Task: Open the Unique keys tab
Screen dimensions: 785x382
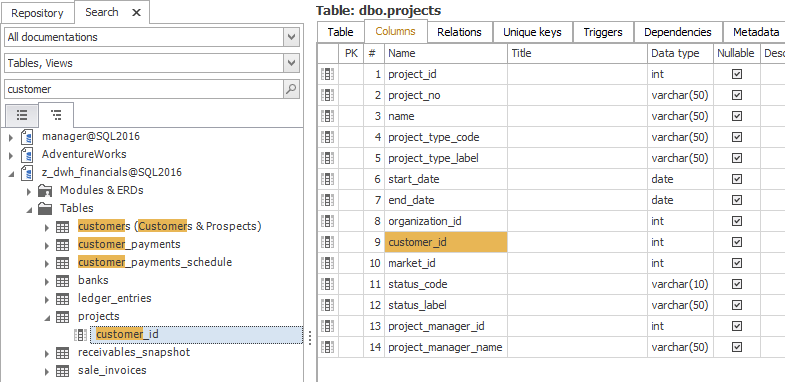Action: (532, 32)
